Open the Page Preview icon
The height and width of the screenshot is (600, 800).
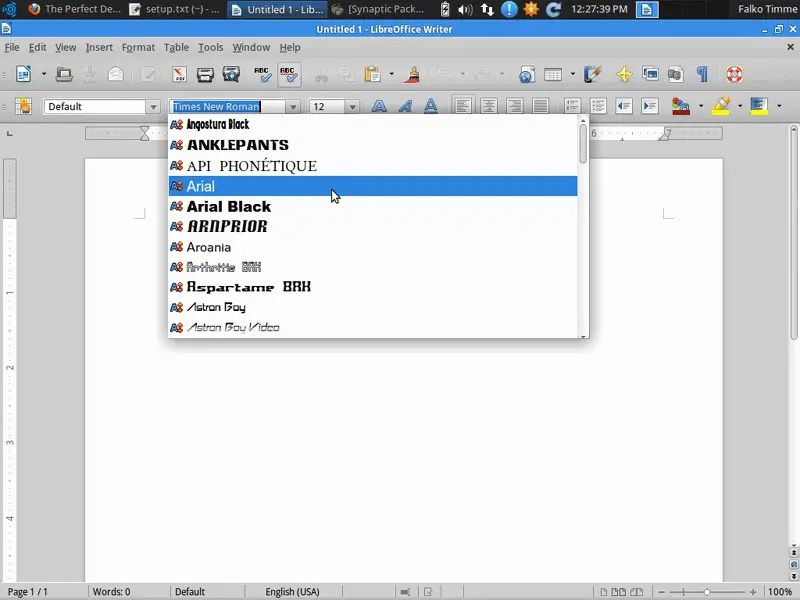pos(231,74)
